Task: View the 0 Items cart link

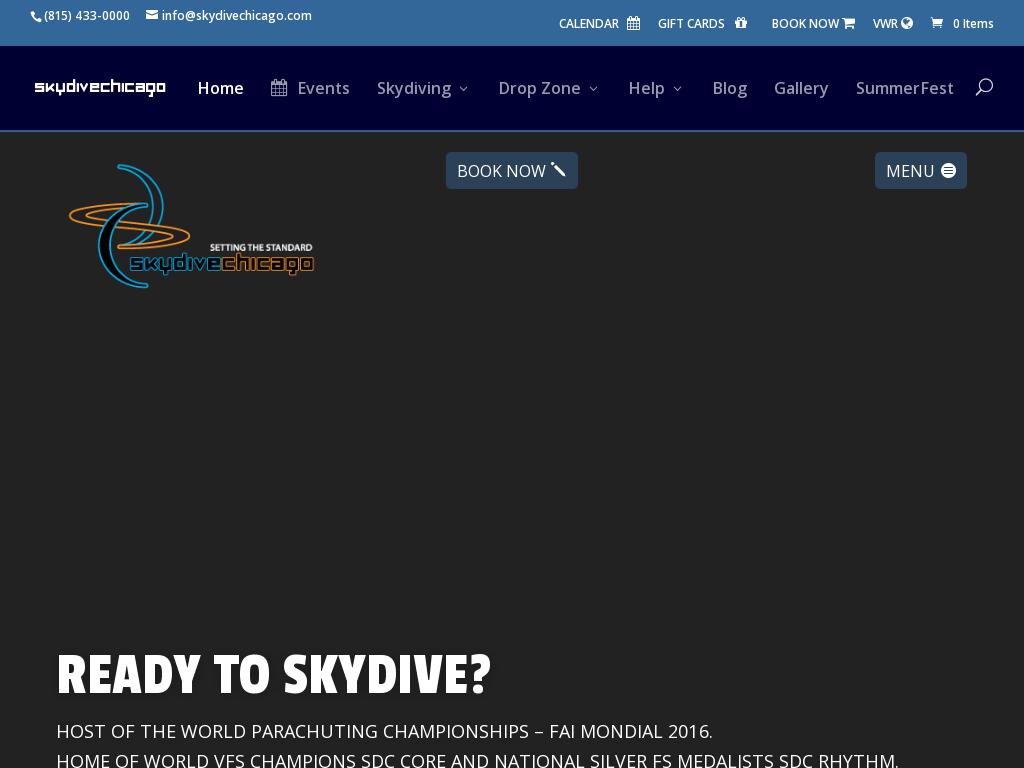Action: click(962, 24)
